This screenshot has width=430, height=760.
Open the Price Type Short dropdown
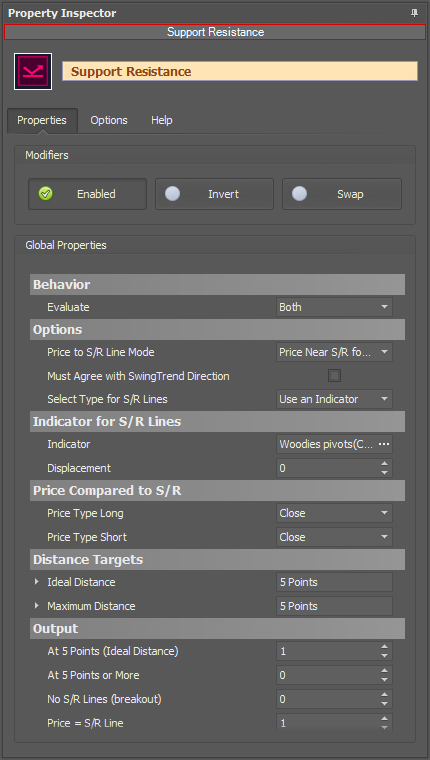click(334, 537)
